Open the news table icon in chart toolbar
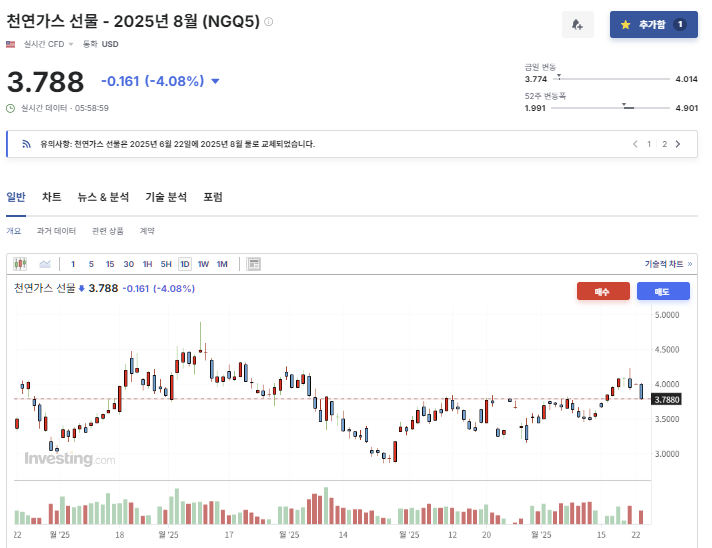Viewport: 712px width, 548px height. (x=253, y=264)
